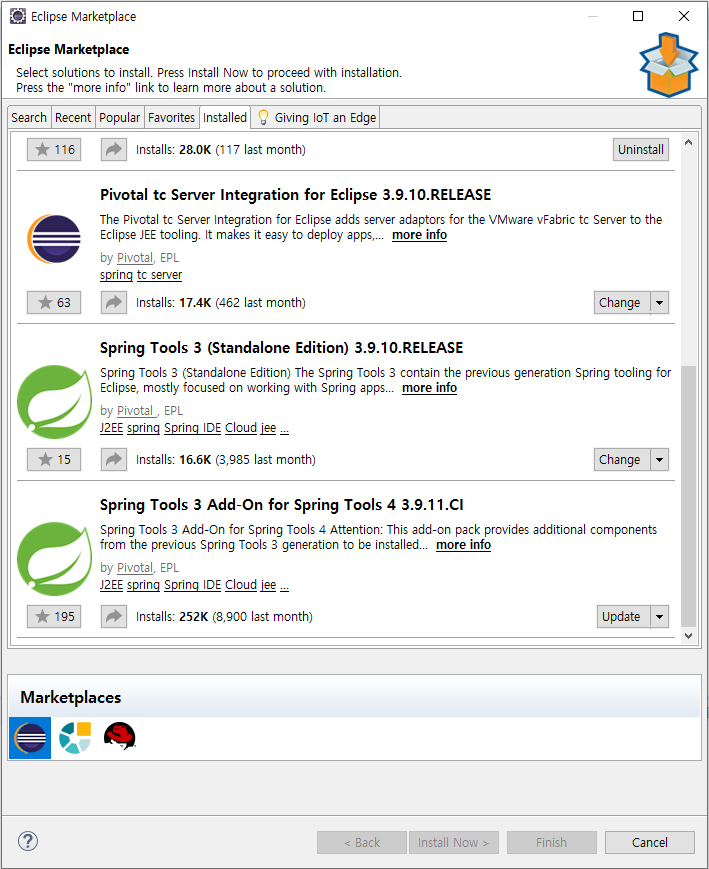Select the Red Hat marketplace icon

(120, 737)
